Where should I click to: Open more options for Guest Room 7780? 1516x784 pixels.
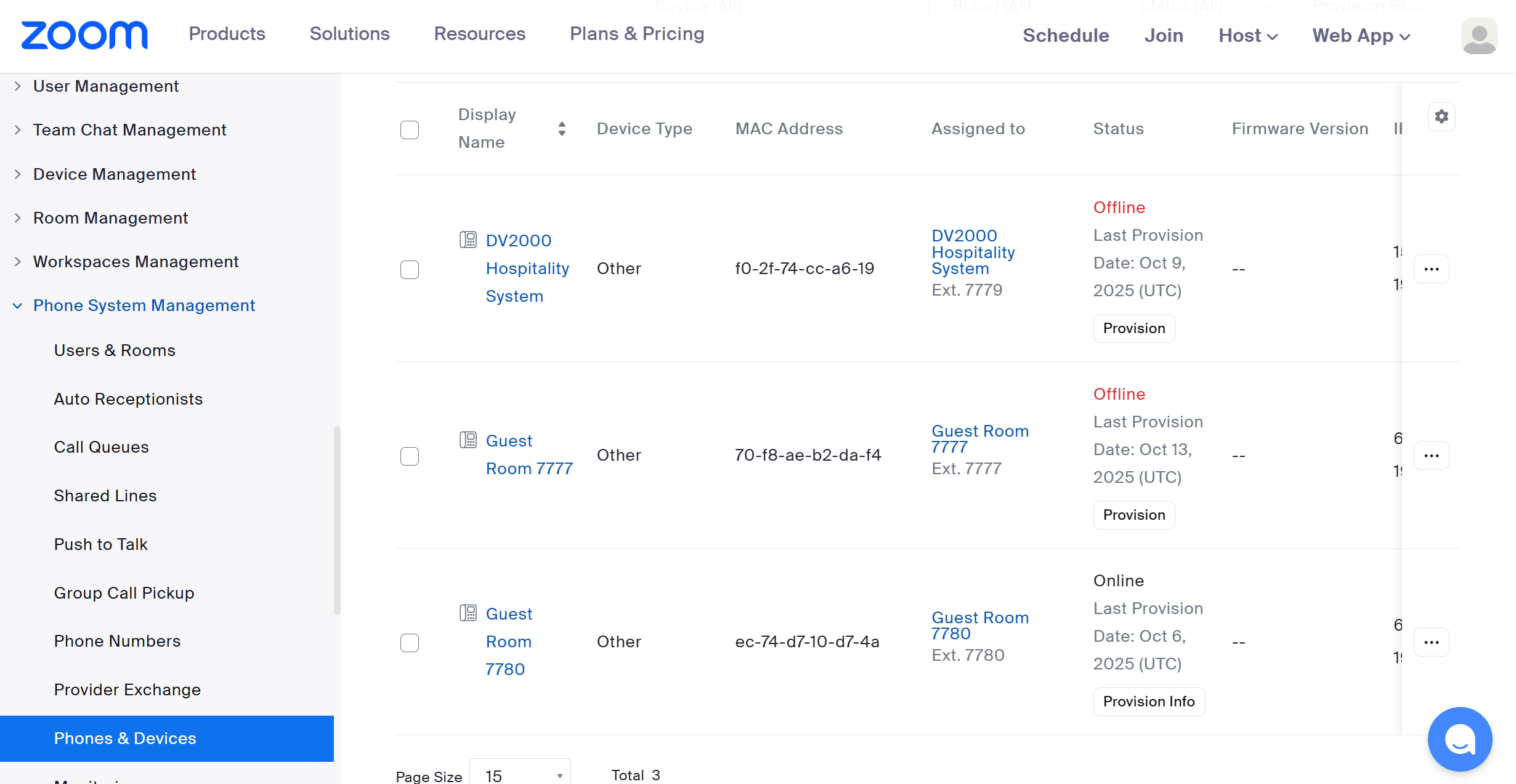coord(1431,642)
